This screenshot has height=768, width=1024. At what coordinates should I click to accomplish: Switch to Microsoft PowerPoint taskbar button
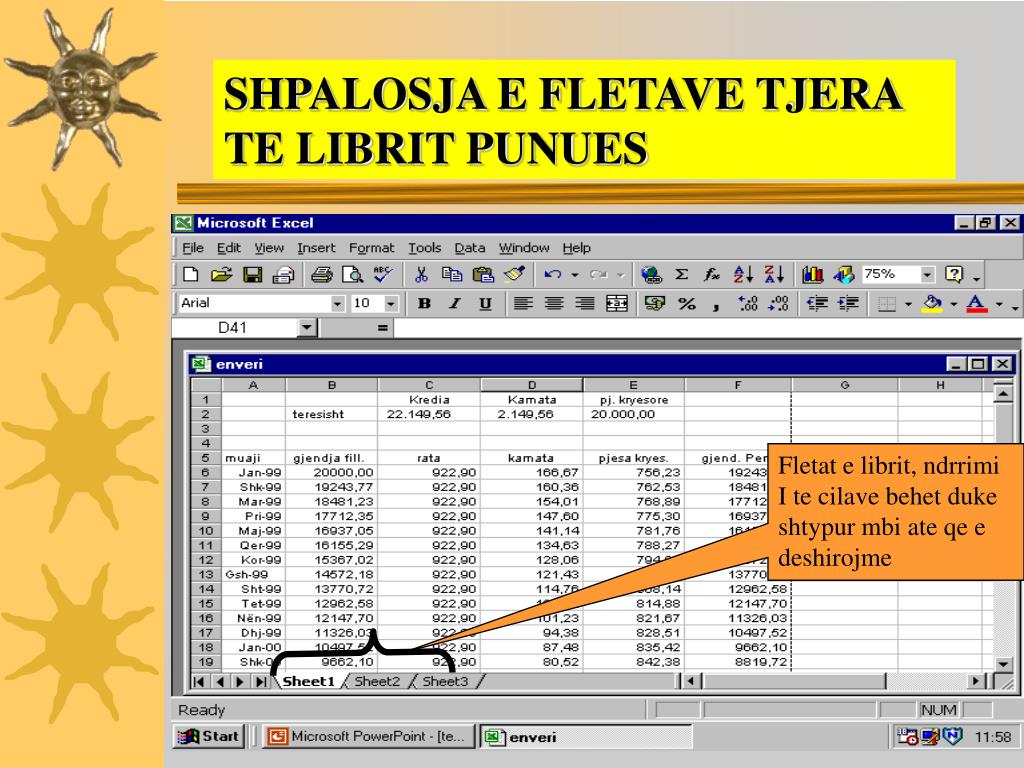(x=369, y=737)
